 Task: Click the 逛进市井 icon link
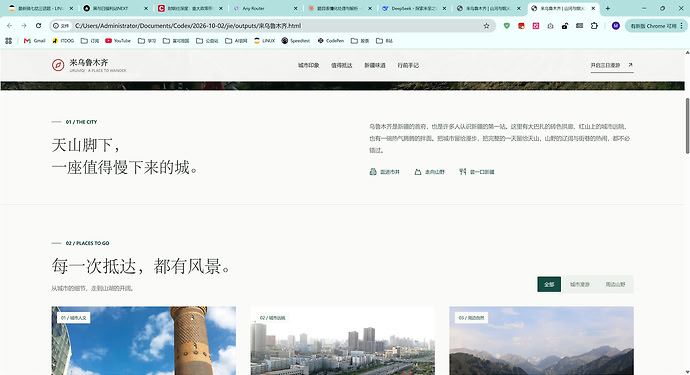pyautogui.click(x=385, y=172)
